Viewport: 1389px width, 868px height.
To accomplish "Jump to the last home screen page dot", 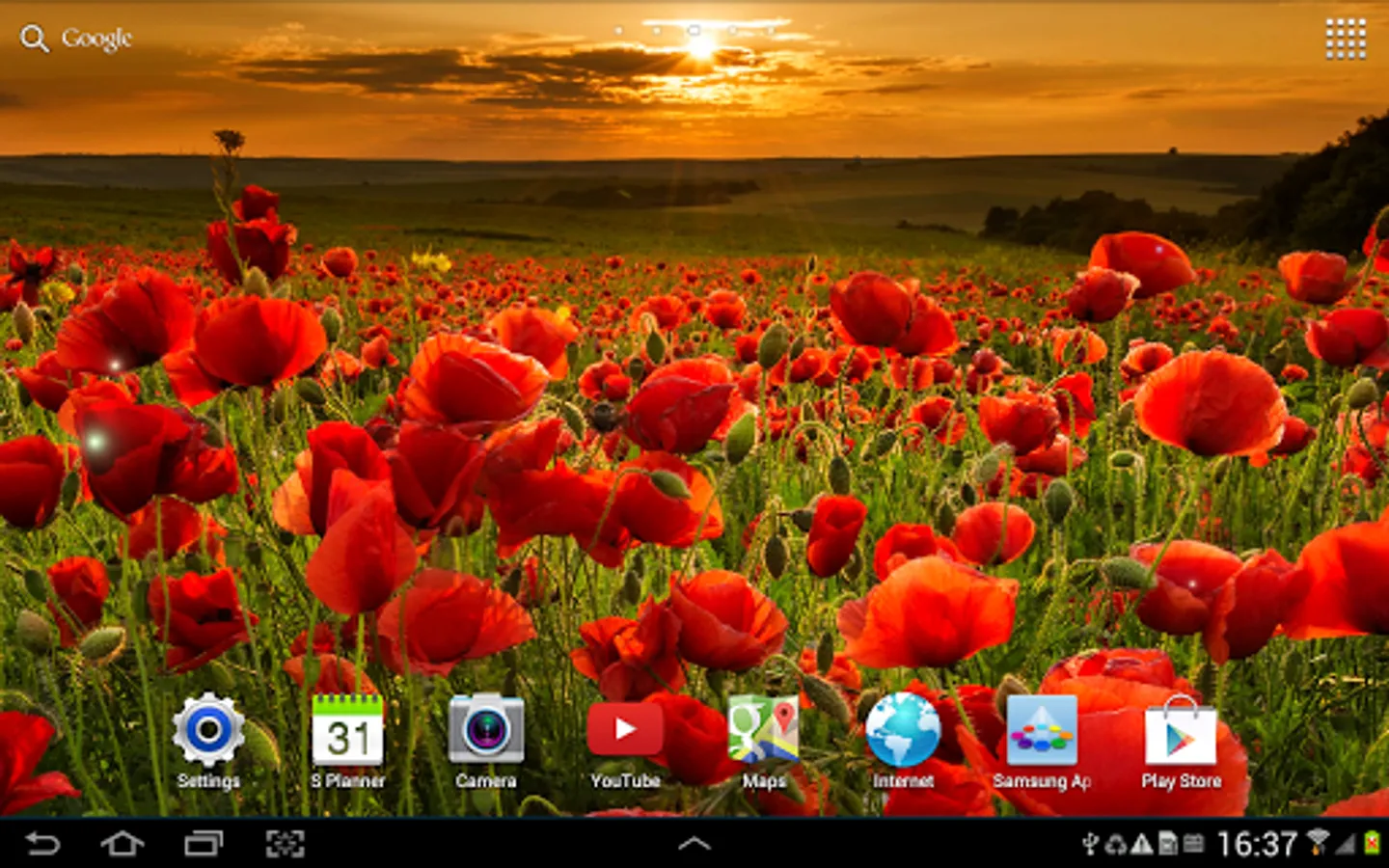I will (770, 30).
